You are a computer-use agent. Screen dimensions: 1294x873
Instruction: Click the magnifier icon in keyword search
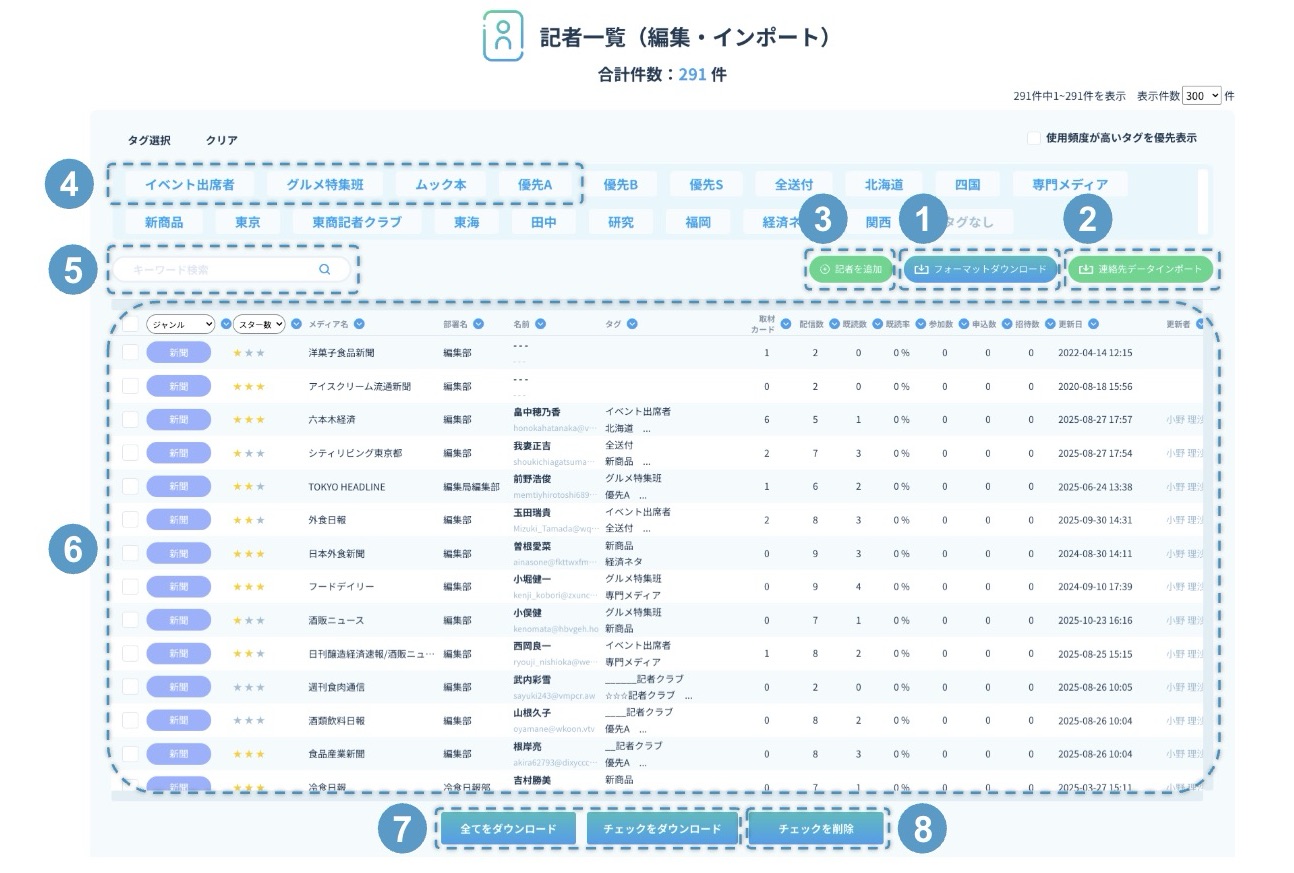click(324, 270)
